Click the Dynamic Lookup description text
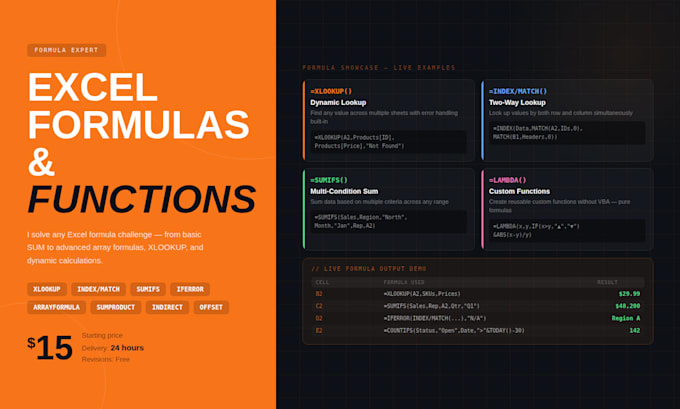The height and width of the screenshot is (409, 680). [x=384, y=117]
